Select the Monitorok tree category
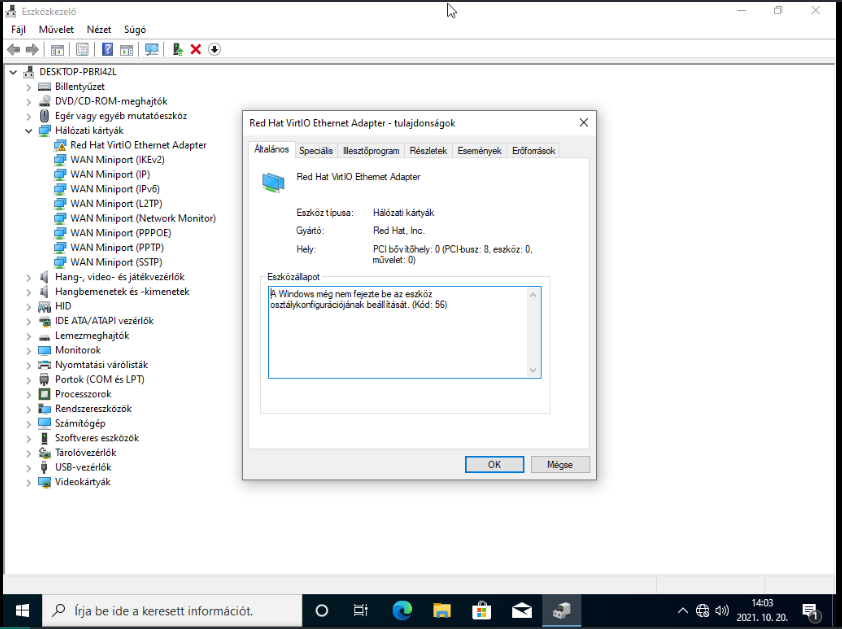The width and height of the screenshot is (842, 629). point(78,350)
